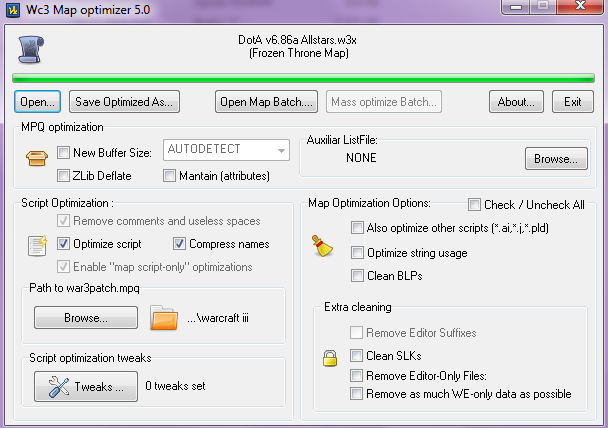This screenshot has height=428, width=608.
Task: Minimize the Wc3 Map optimizer window
Action: 516,7
